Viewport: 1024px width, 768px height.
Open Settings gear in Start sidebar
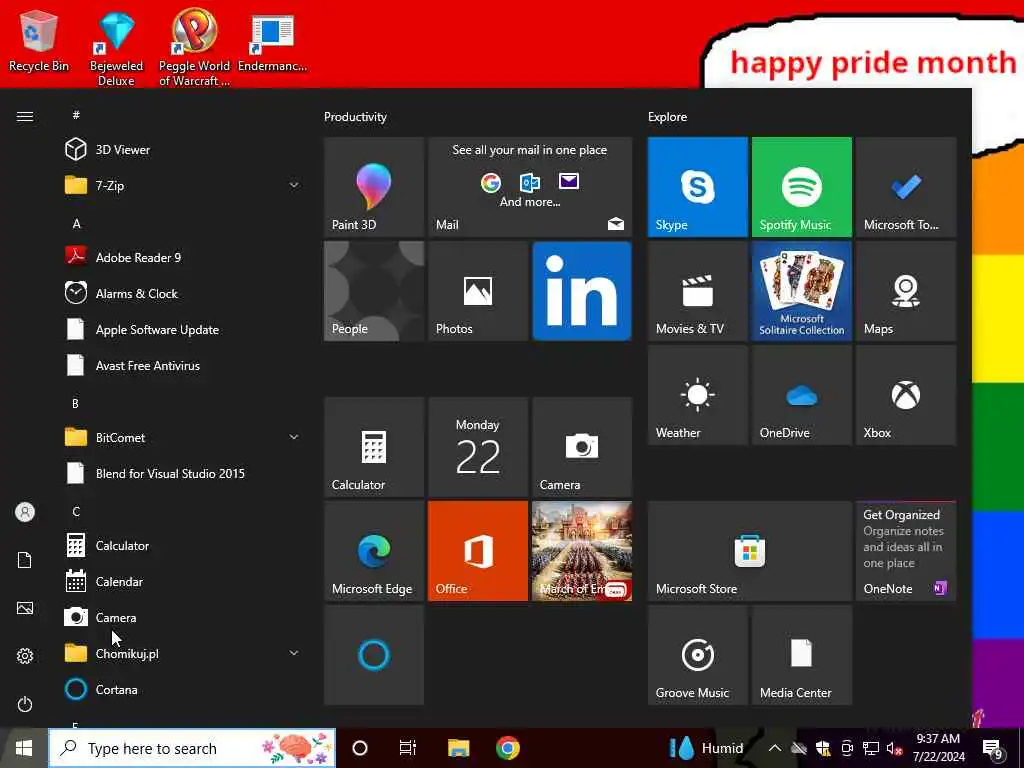pos(25,656)
